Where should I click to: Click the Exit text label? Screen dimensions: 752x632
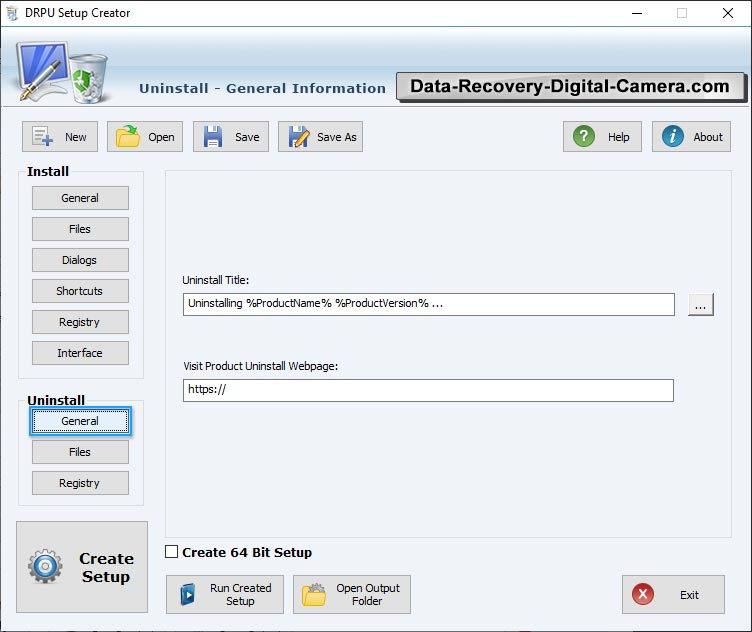click(689, 595)
